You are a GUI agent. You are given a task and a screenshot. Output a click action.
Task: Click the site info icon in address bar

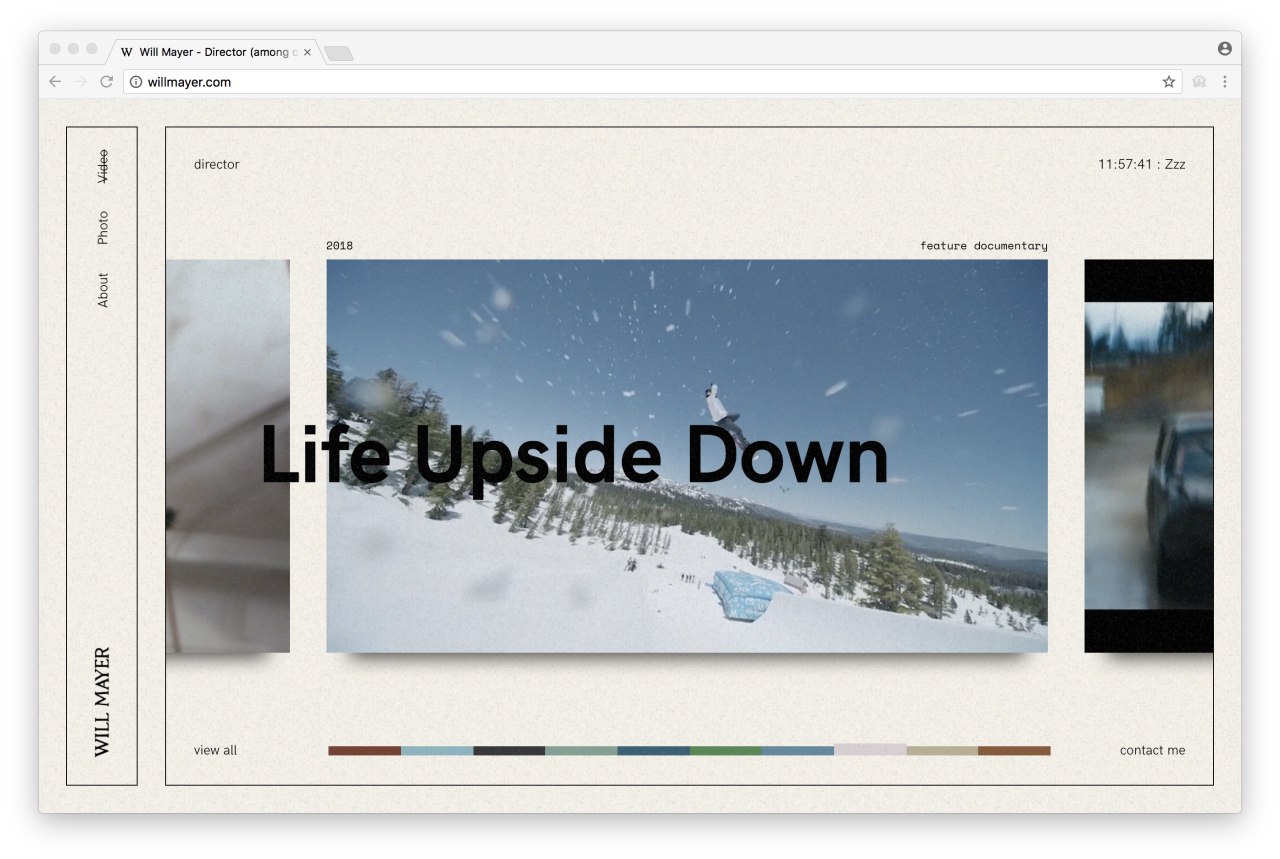tap(136, 82)
